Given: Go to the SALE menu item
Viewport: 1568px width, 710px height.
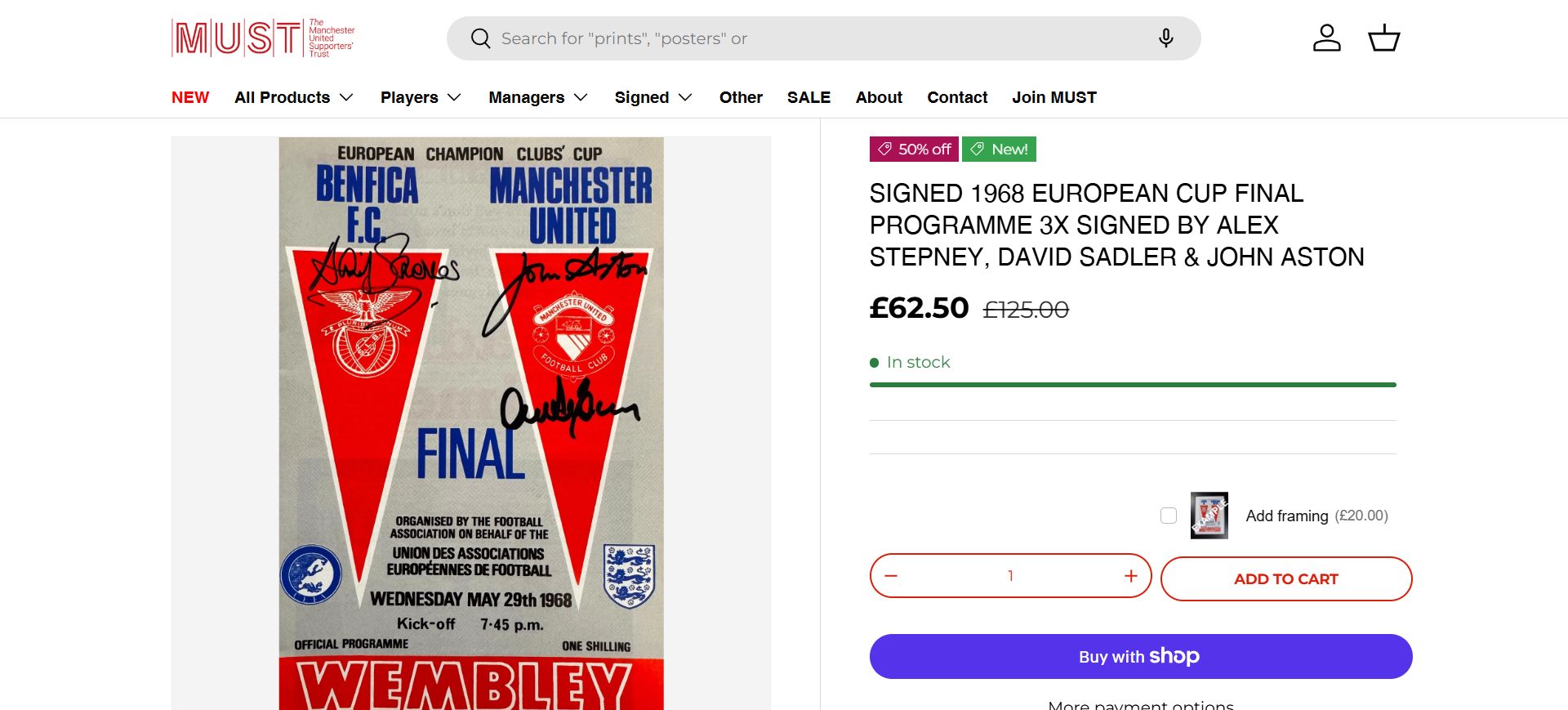Looking at the screenshot, I should 808,97.
